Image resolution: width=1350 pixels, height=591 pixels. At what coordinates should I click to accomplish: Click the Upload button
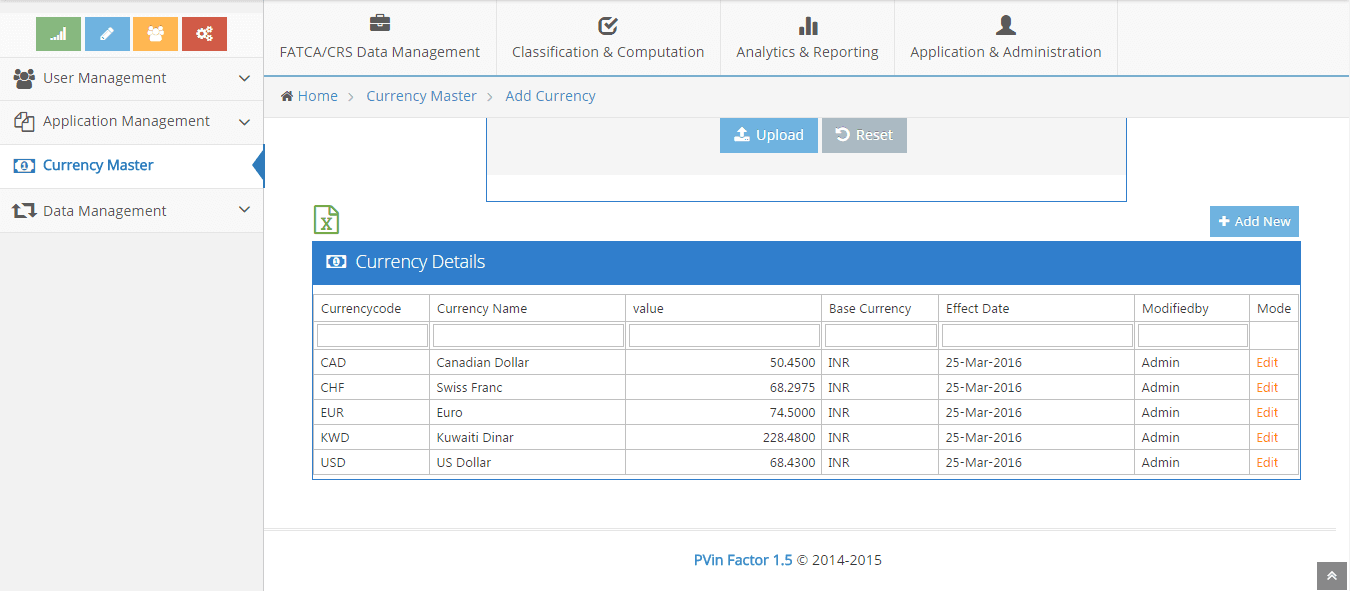769,135
